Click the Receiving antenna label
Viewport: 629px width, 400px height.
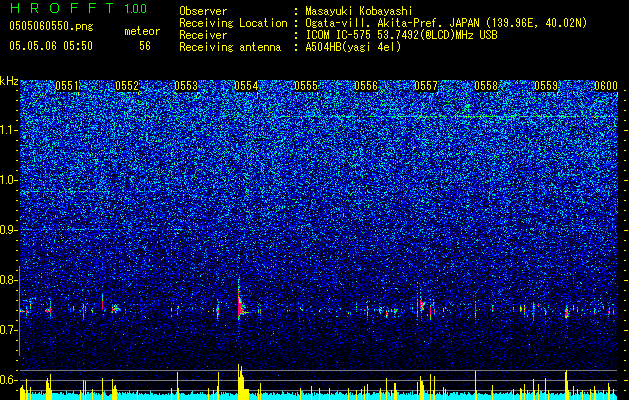click(x=230, y=47)
